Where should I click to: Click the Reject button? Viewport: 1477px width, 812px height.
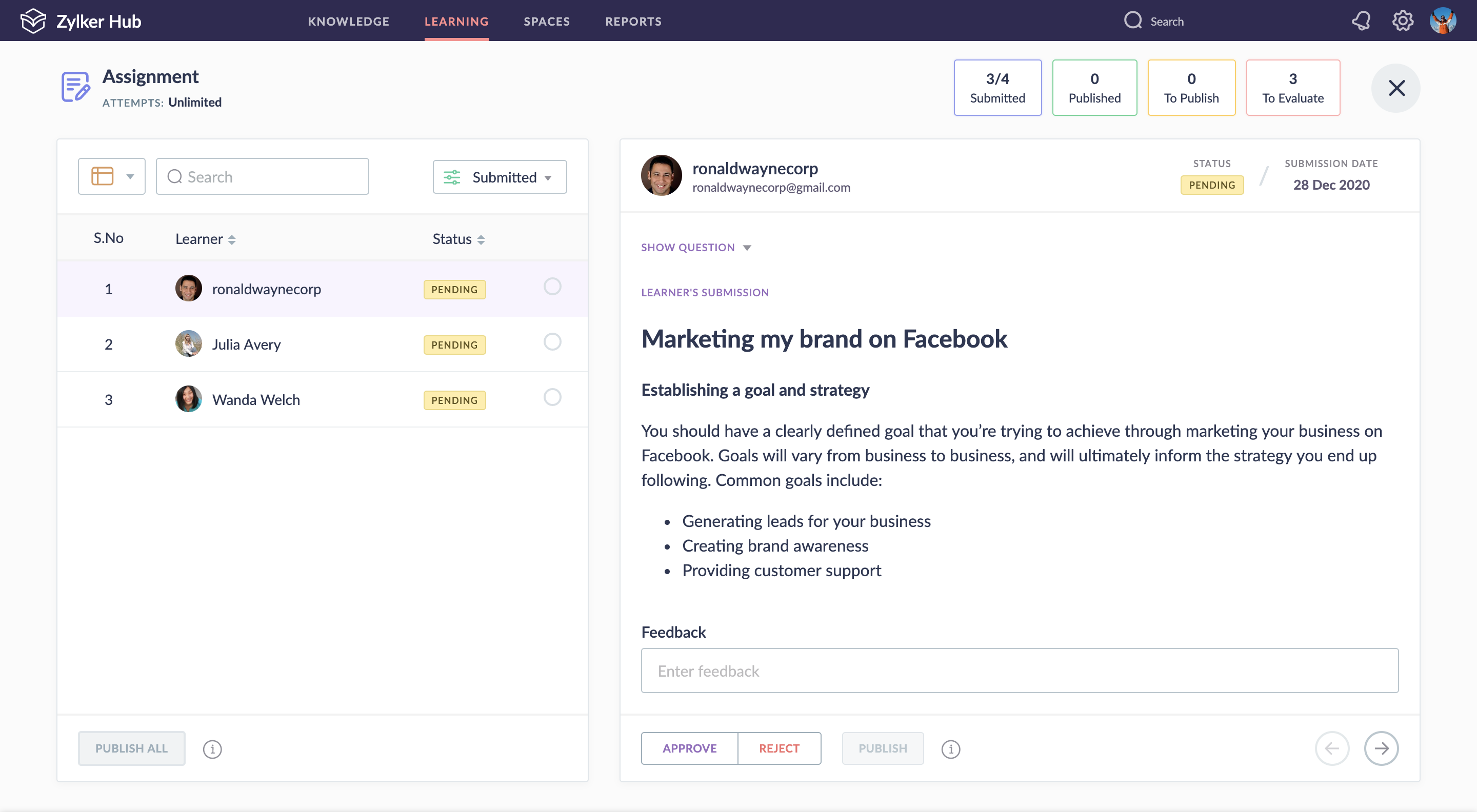[779, 748]
